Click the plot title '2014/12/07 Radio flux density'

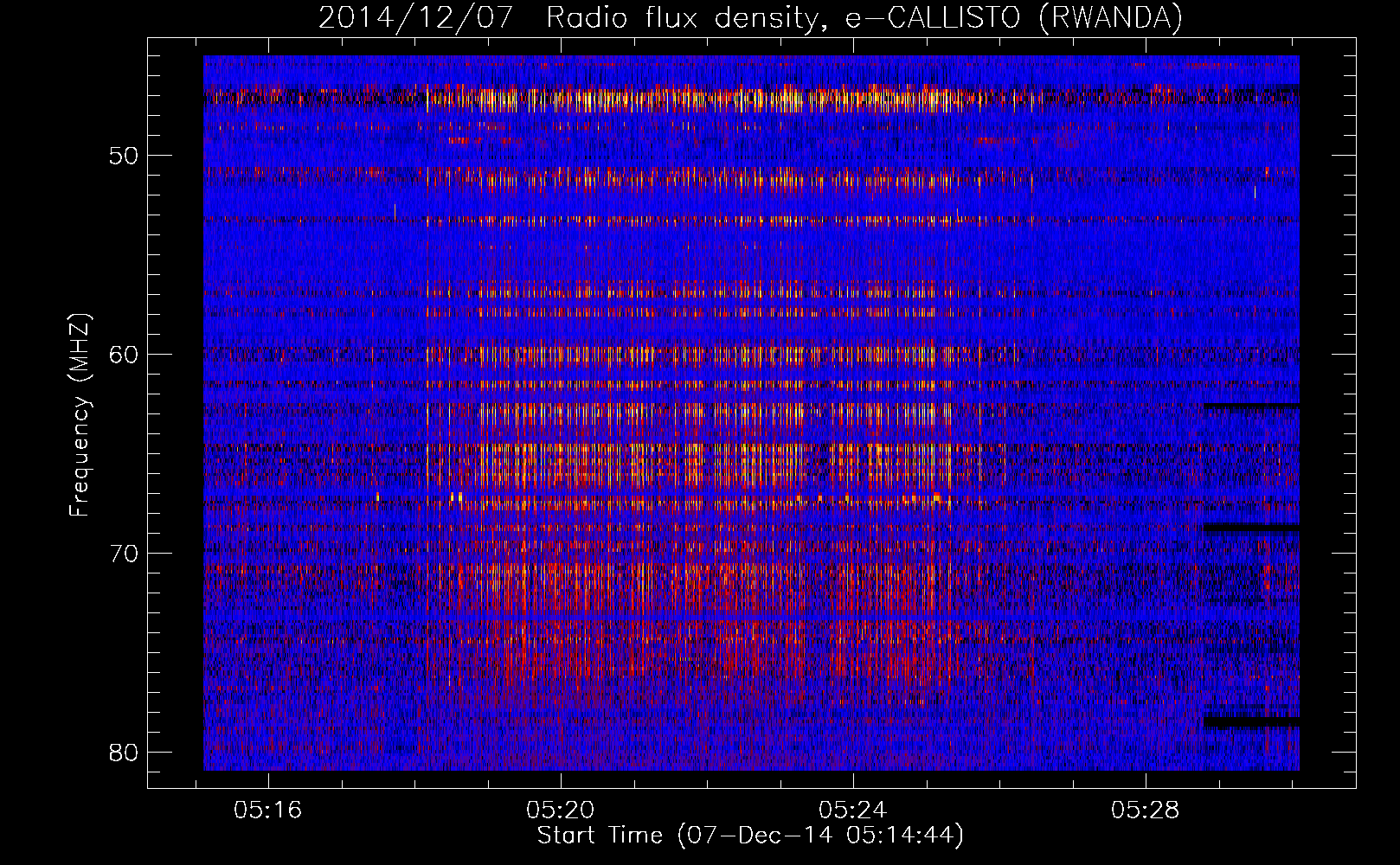(x=750, y=17)
